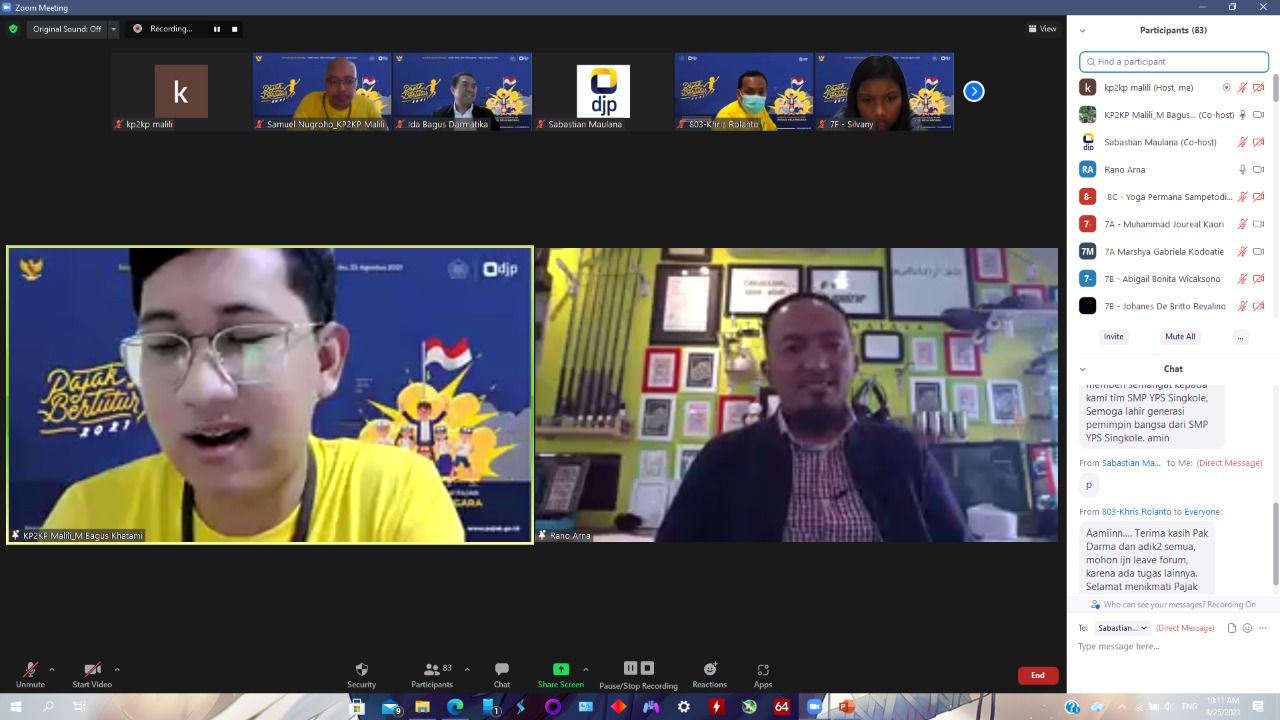Show next video thumbnails with arrow

973,92
